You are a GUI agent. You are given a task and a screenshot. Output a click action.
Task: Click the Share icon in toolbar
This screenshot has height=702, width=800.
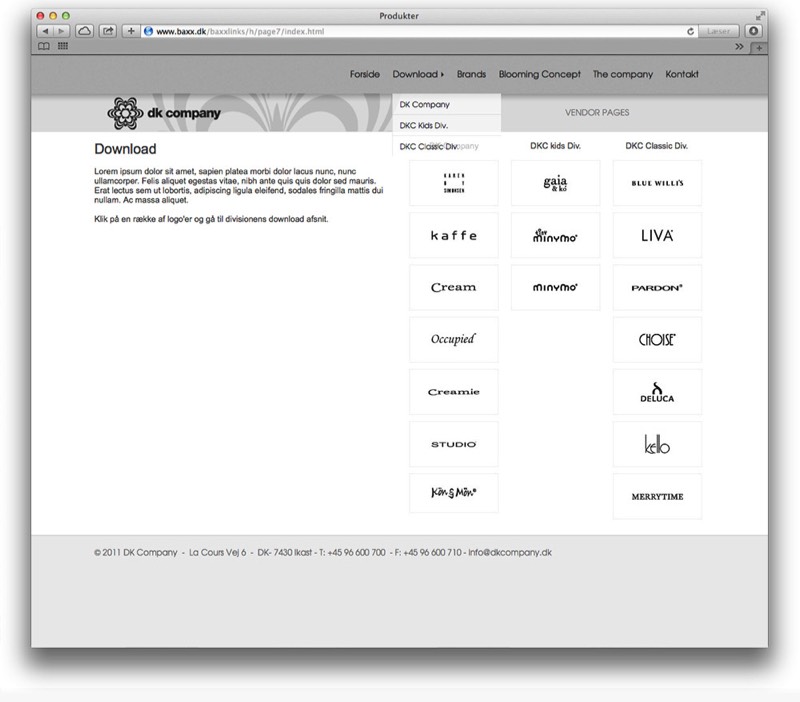point(108,31)
